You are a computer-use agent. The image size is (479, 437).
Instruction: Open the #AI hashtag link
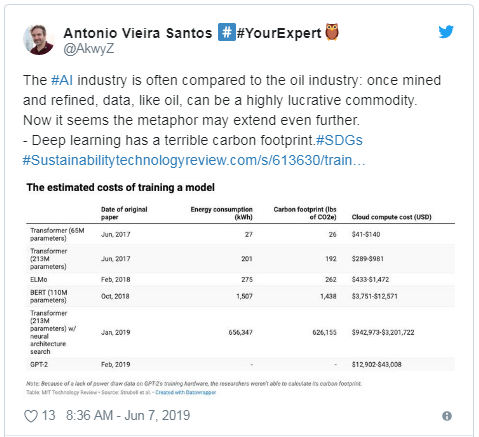62,80
